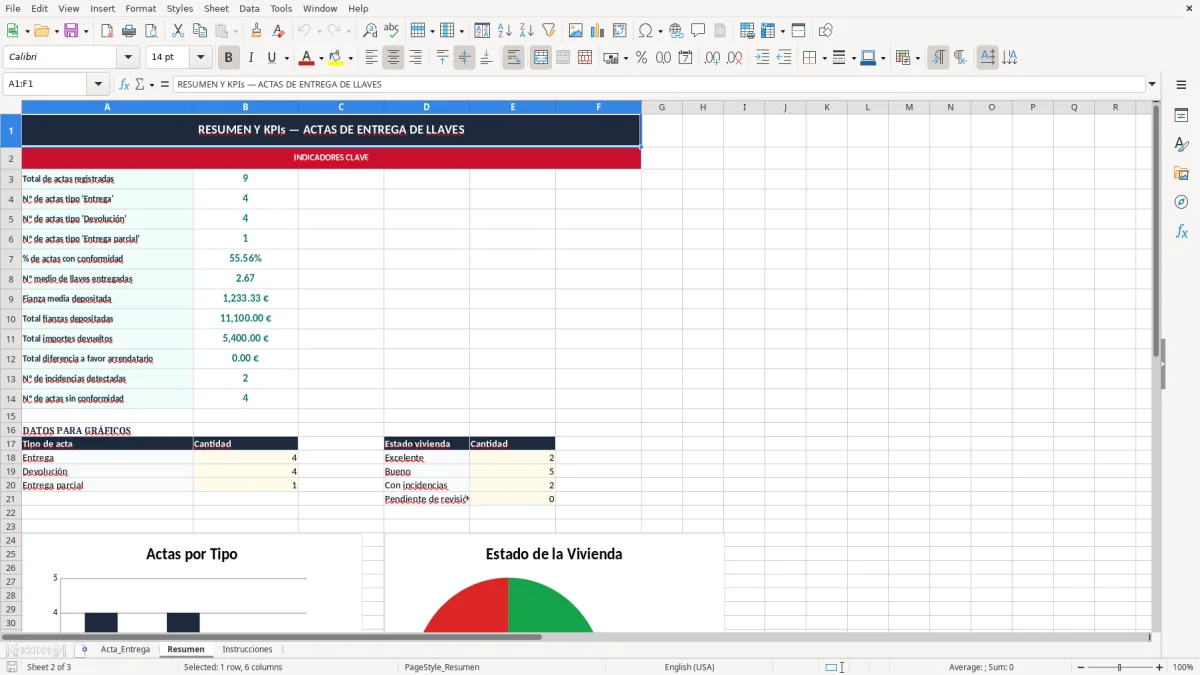
Task: Open the Function Wizard
Action: tap(124, 84)
